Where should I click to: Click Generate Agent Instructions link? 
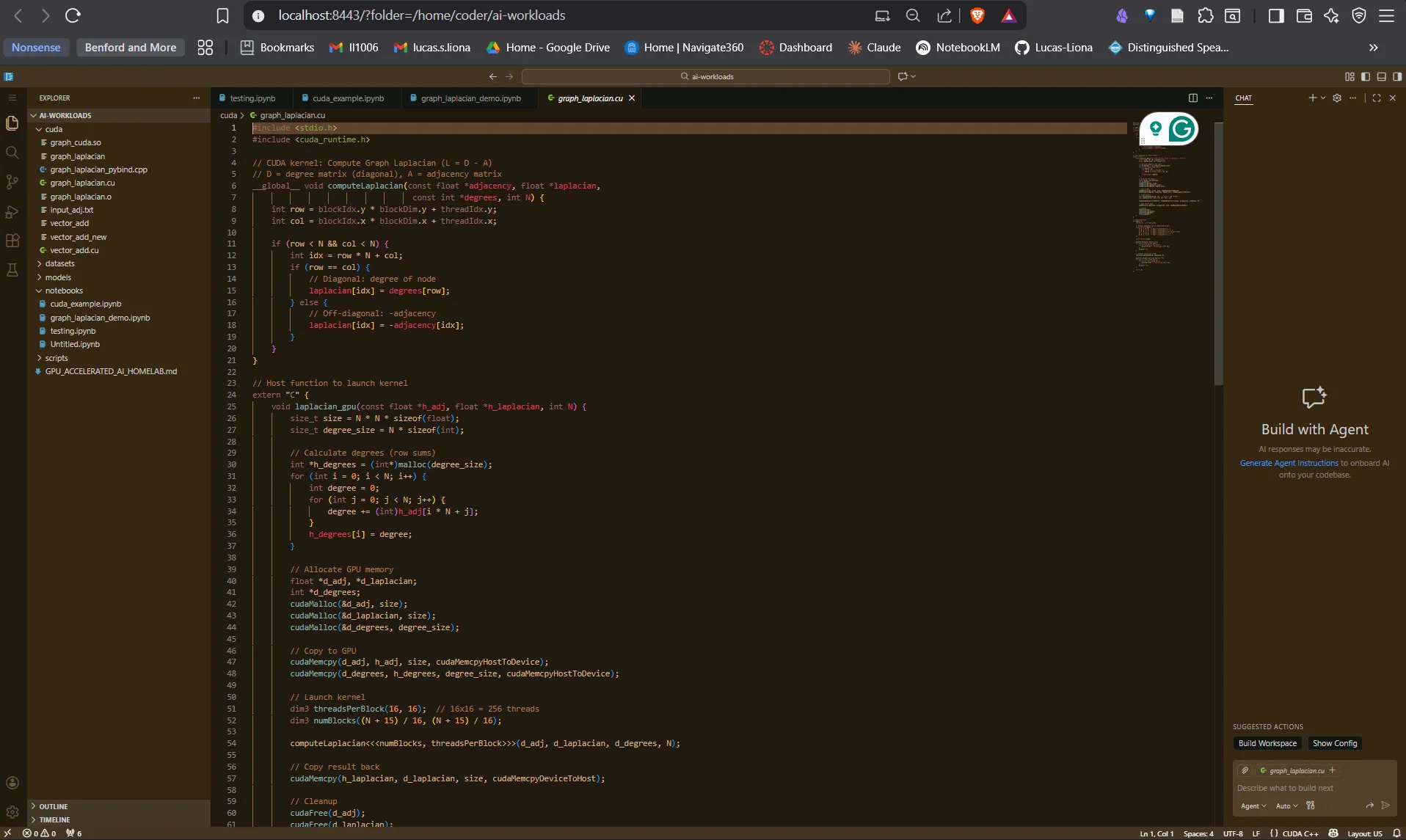(1289, 463)
